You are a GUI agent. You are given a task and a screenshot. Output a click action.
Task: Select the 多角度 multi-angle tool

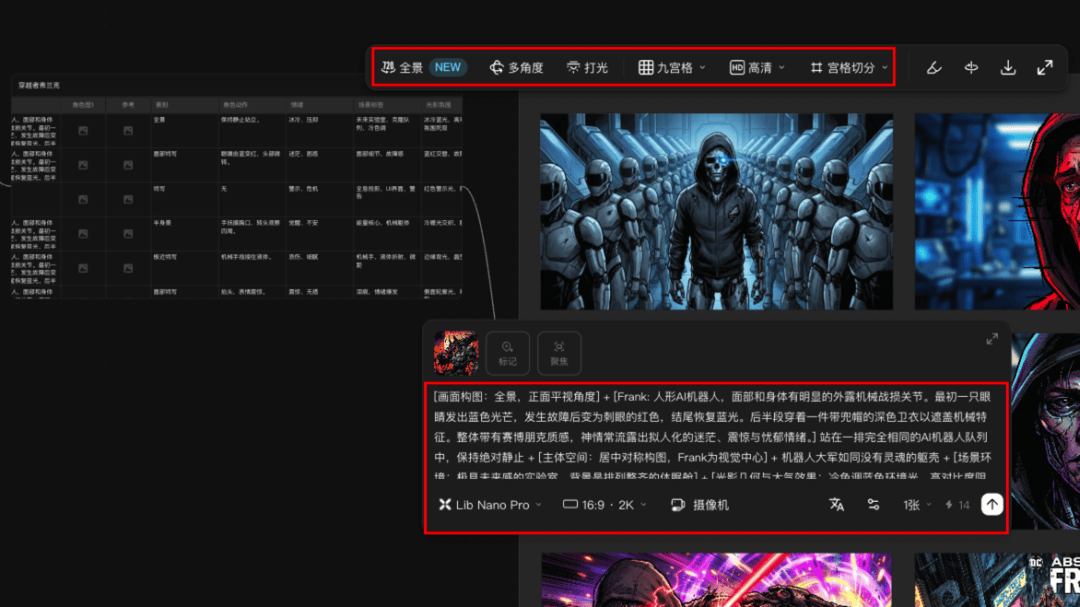(x=517, y=68)
